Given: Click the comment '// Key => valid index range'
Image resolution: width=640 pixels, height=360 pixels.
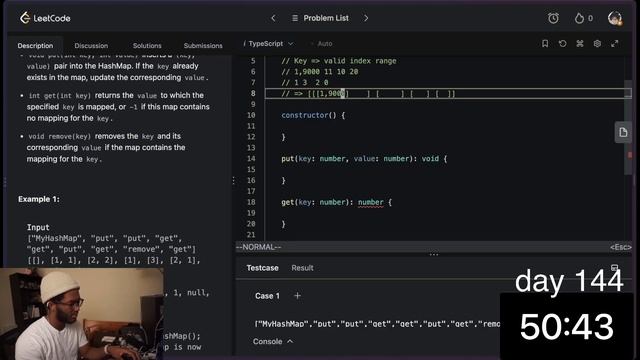Looking at the screenshot, I should coord(339,61).
